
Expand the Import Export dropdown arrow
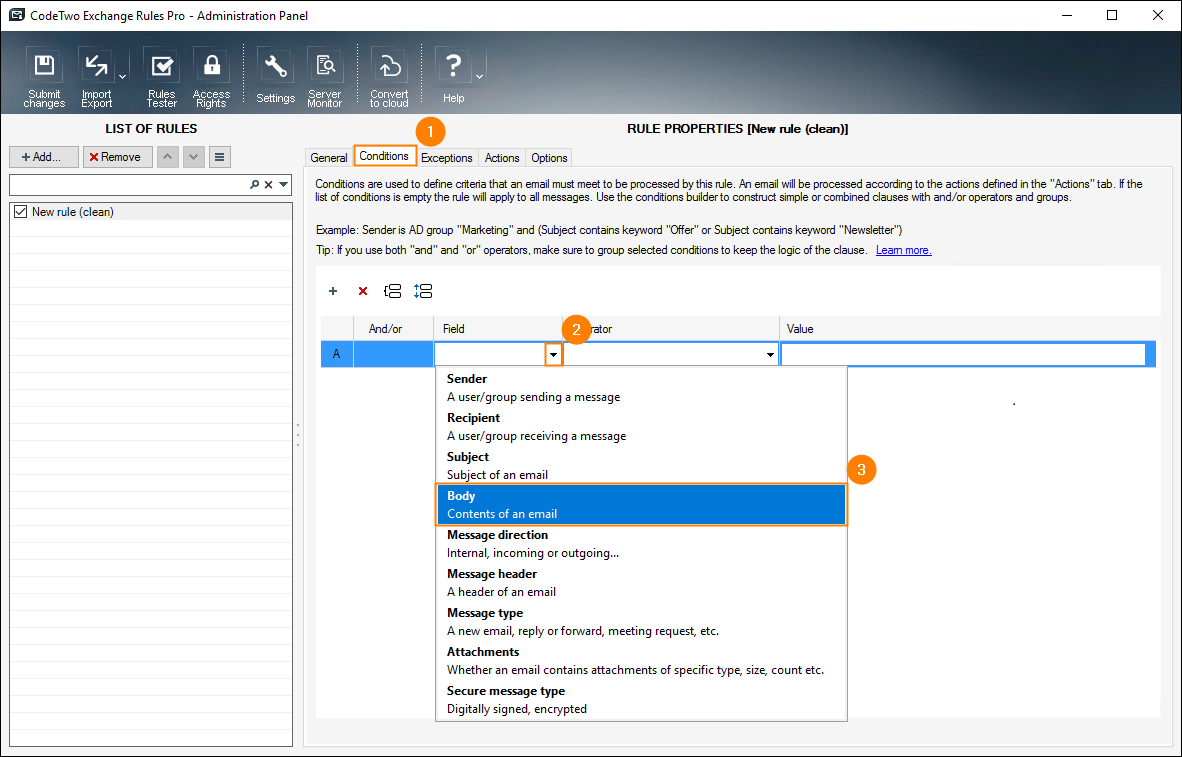click(x=122, y=76)
